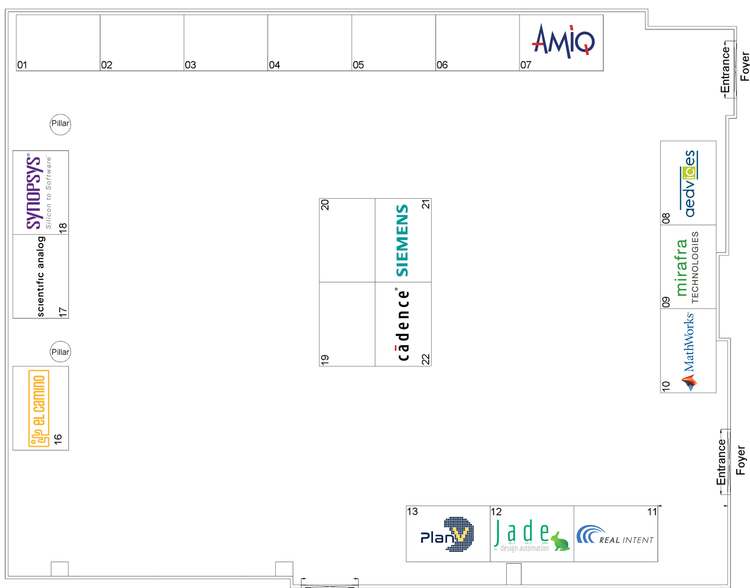Click the upper Foyer label
Screen dimensions: 750x588
point(745,66)
